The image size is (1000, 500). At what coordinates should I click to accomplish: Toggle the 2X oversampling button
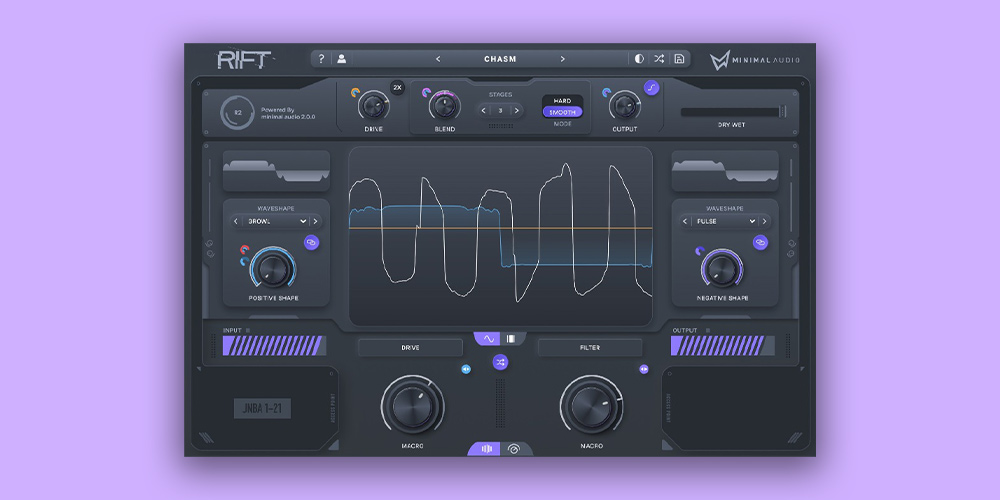pyautogui.click(x=397, y=88)
